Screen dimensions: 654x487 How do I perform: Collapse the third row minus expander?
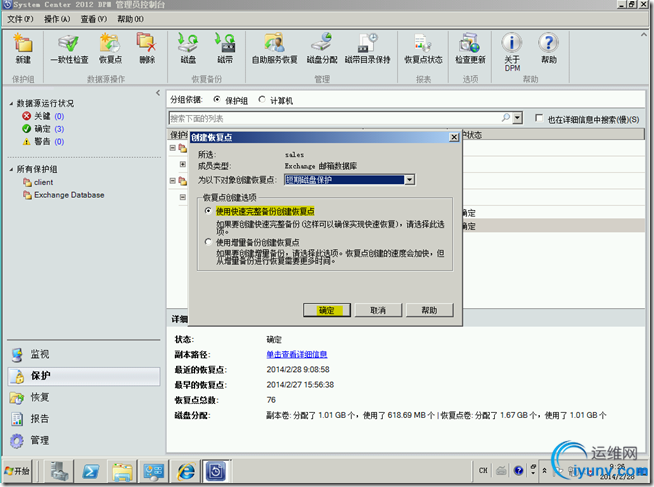(173, 181)
